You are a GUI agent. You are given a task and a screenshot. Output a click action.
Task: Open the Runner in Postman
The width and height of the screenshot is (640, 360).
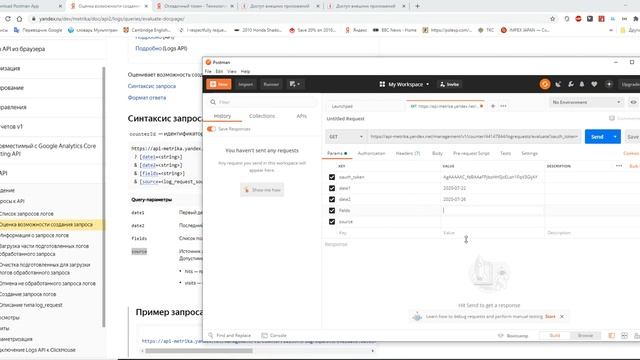pyautogui.click(x=271, y=84)
